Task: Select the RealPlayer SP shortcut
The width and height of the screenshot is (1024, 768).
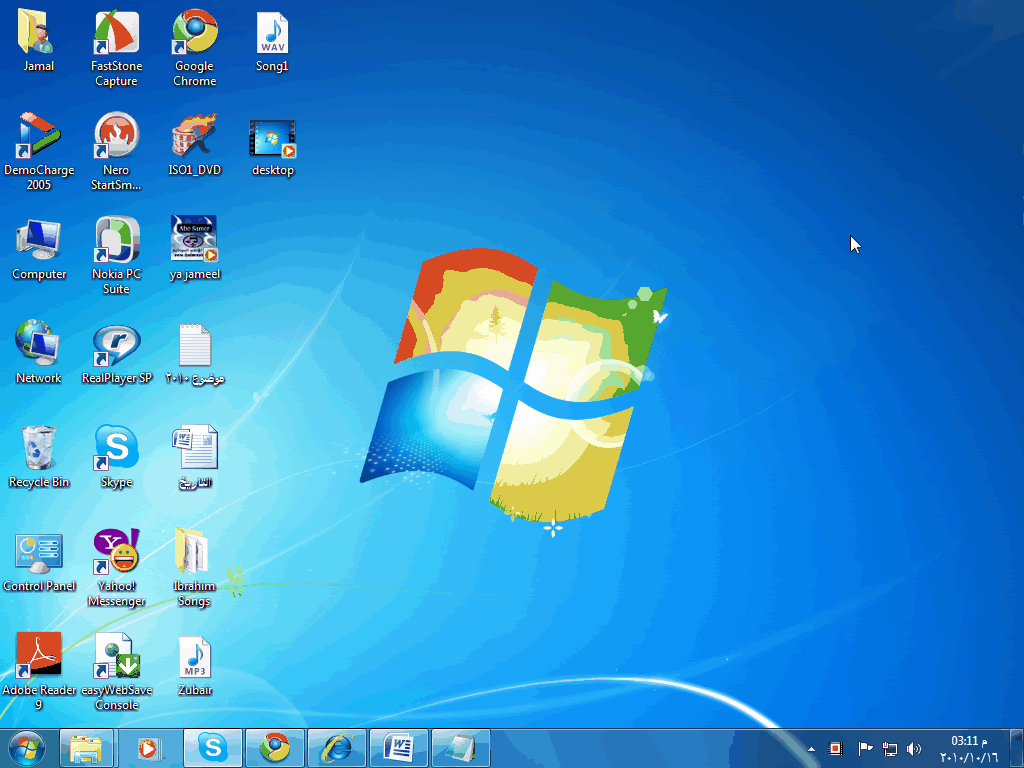Action: coord(117,345)
